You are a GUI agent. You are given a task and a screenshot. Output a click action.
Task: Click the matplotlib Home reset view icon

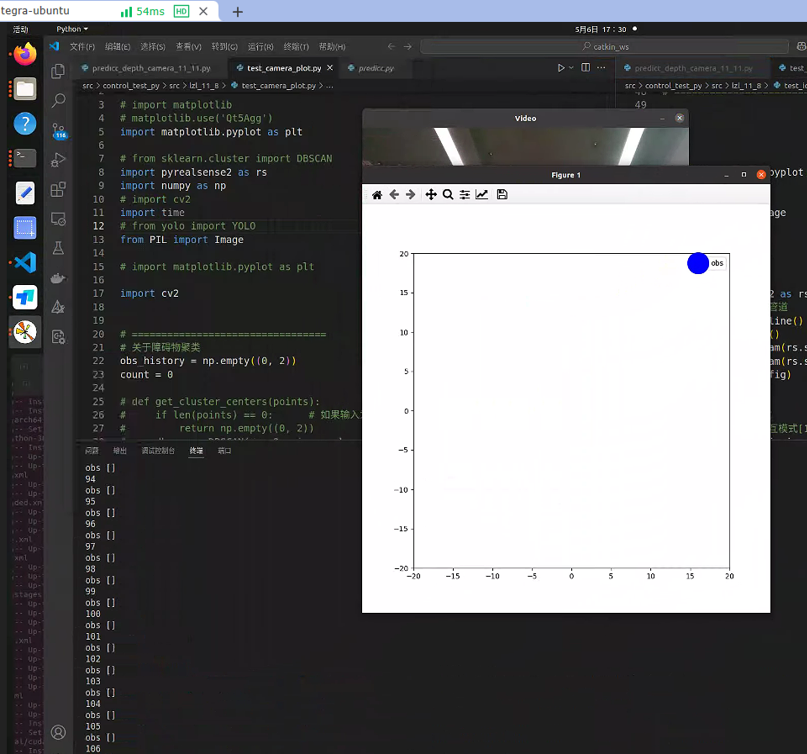[x=377, y=194]
